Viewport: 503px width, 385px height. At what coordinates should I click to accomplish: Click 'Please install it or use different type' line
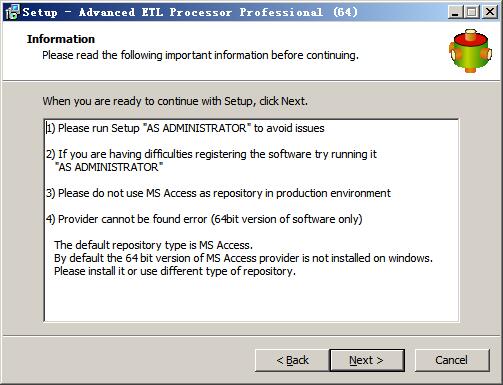(175, 271)
